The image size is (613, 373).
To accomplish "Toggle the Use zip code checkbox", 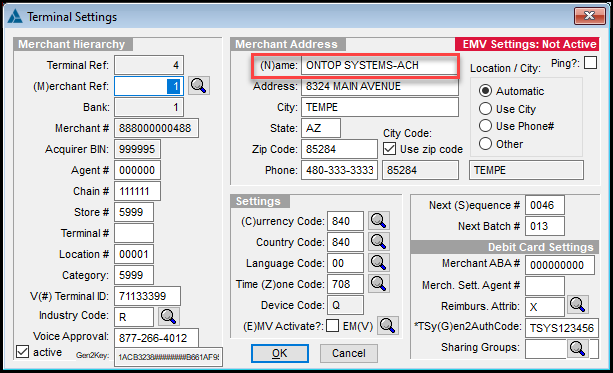I will (x=389, y=149).
